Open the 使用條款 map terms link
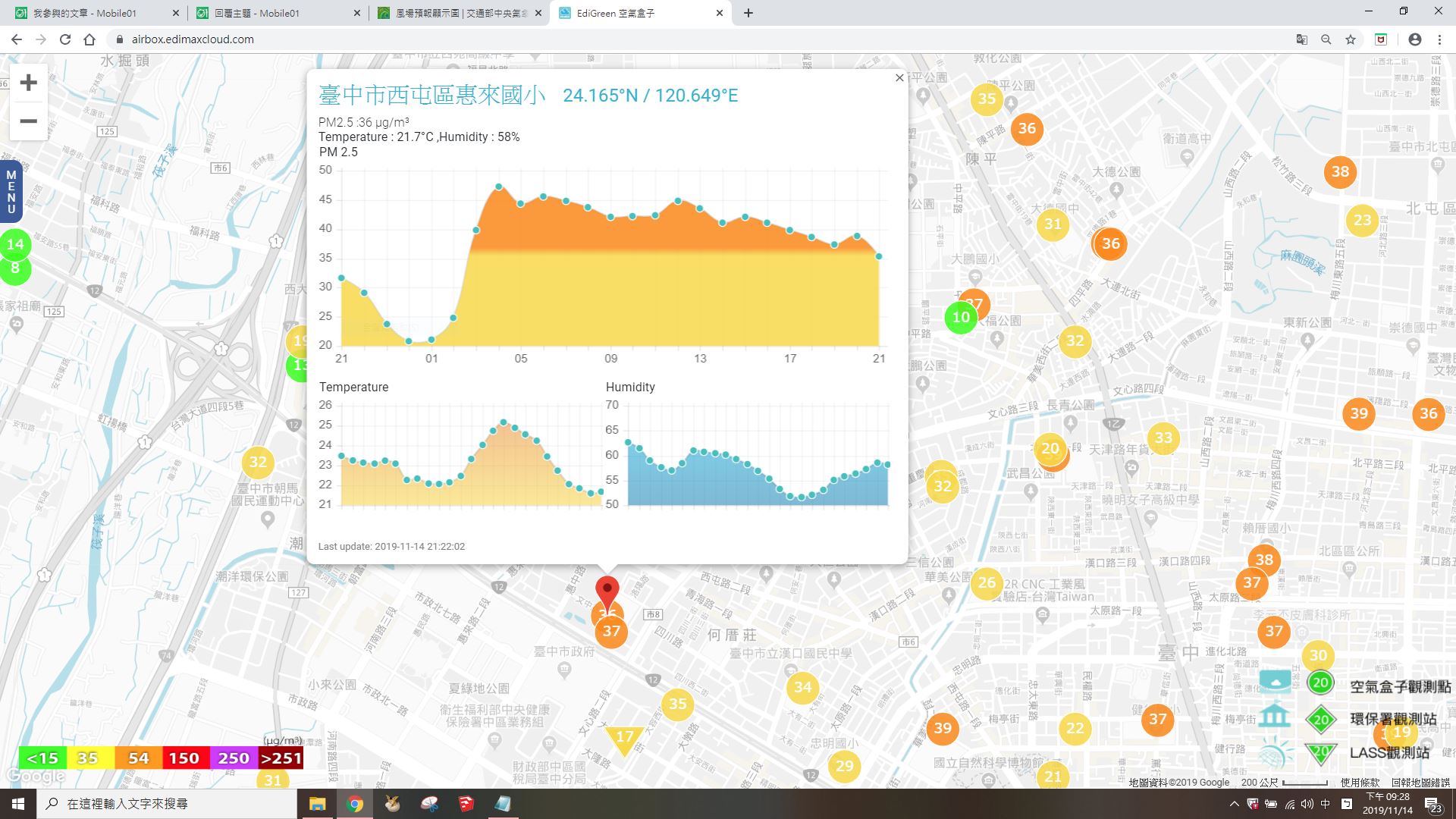 click(x=1360, y=782)
